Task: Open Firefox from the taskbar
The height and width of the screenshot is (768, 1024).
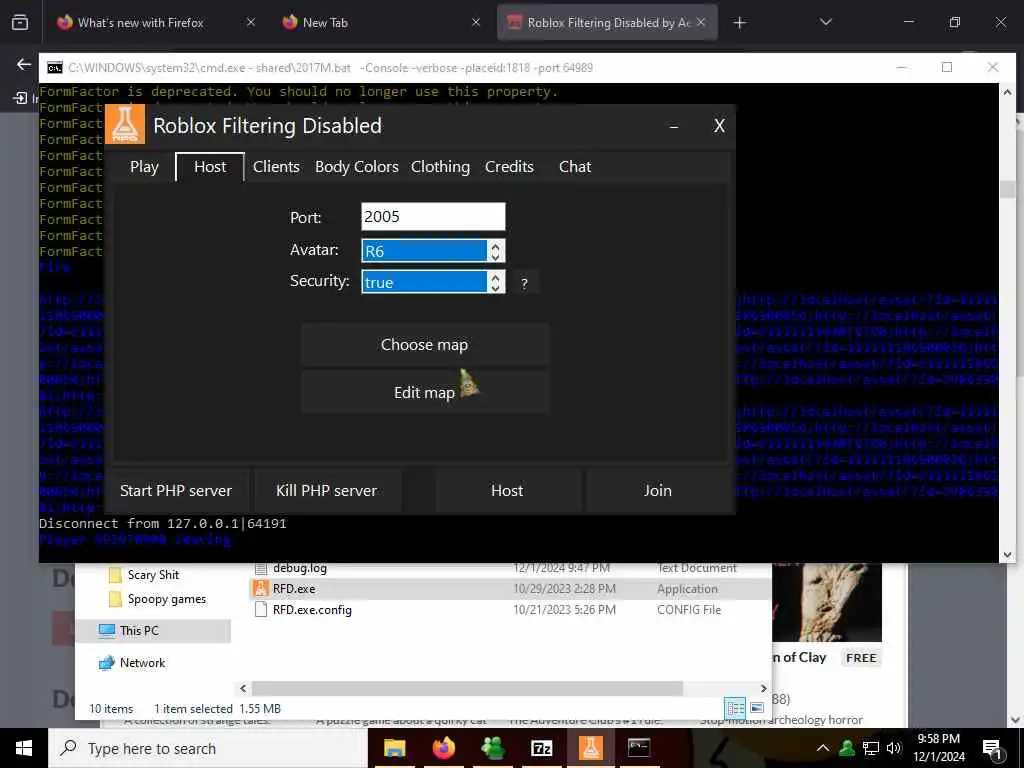Action: [443, 748]
